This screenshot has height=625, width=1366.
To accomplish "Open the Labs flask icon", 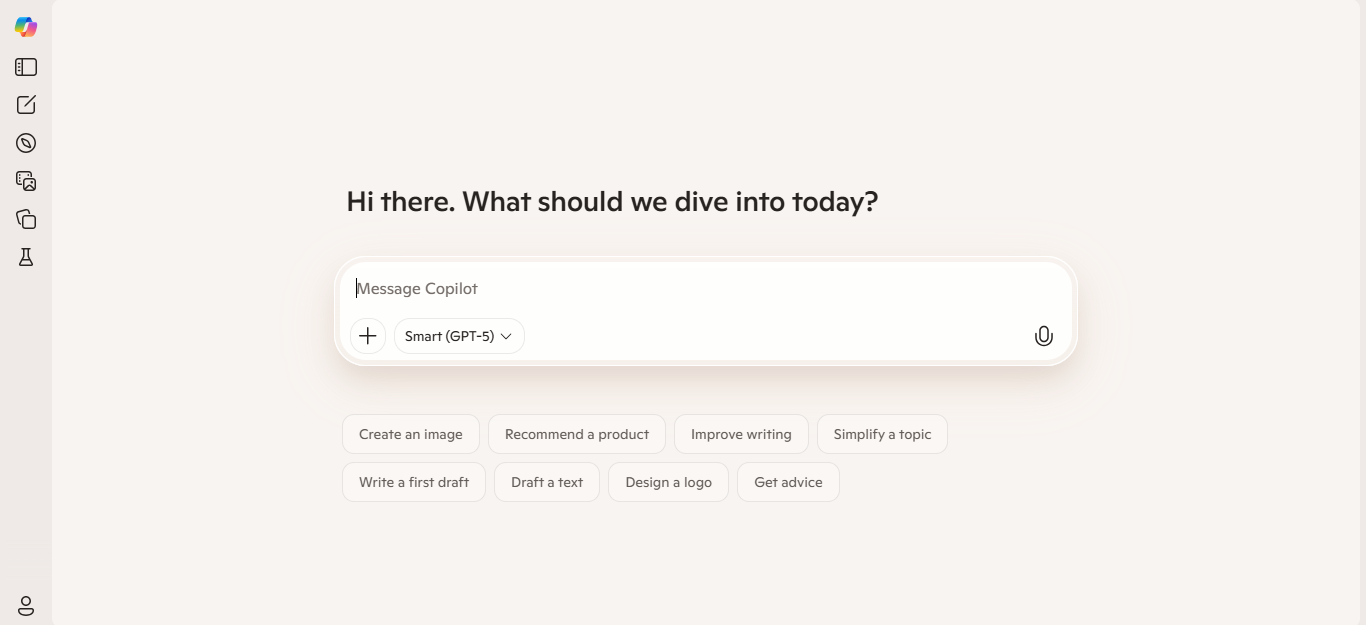I will pyautogui.click(x=26, y=257).
